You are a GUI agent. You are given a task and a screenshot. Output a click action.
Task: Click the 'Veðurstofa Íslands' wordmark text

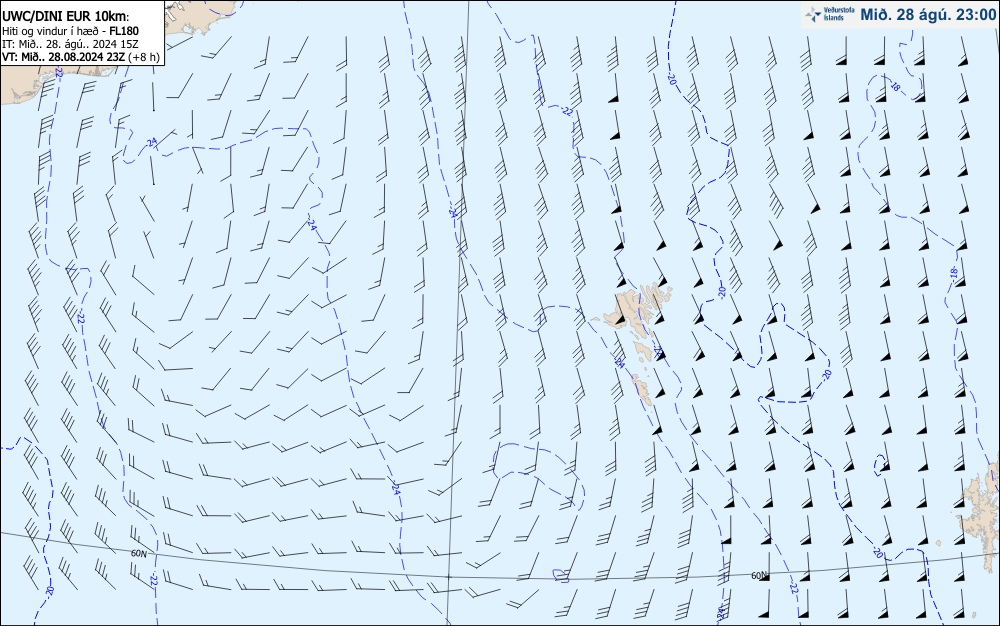click(x=838, y=15)
